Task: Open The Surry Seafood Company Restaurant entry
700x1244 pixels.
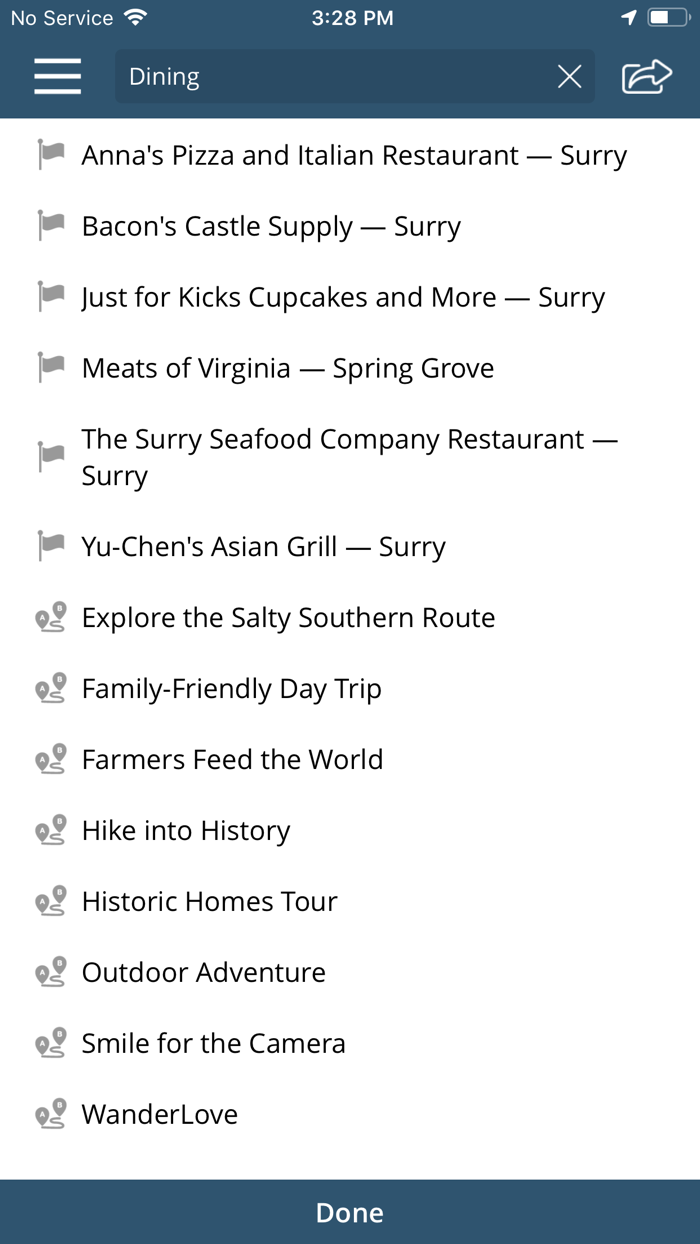Action: (350, 457)
